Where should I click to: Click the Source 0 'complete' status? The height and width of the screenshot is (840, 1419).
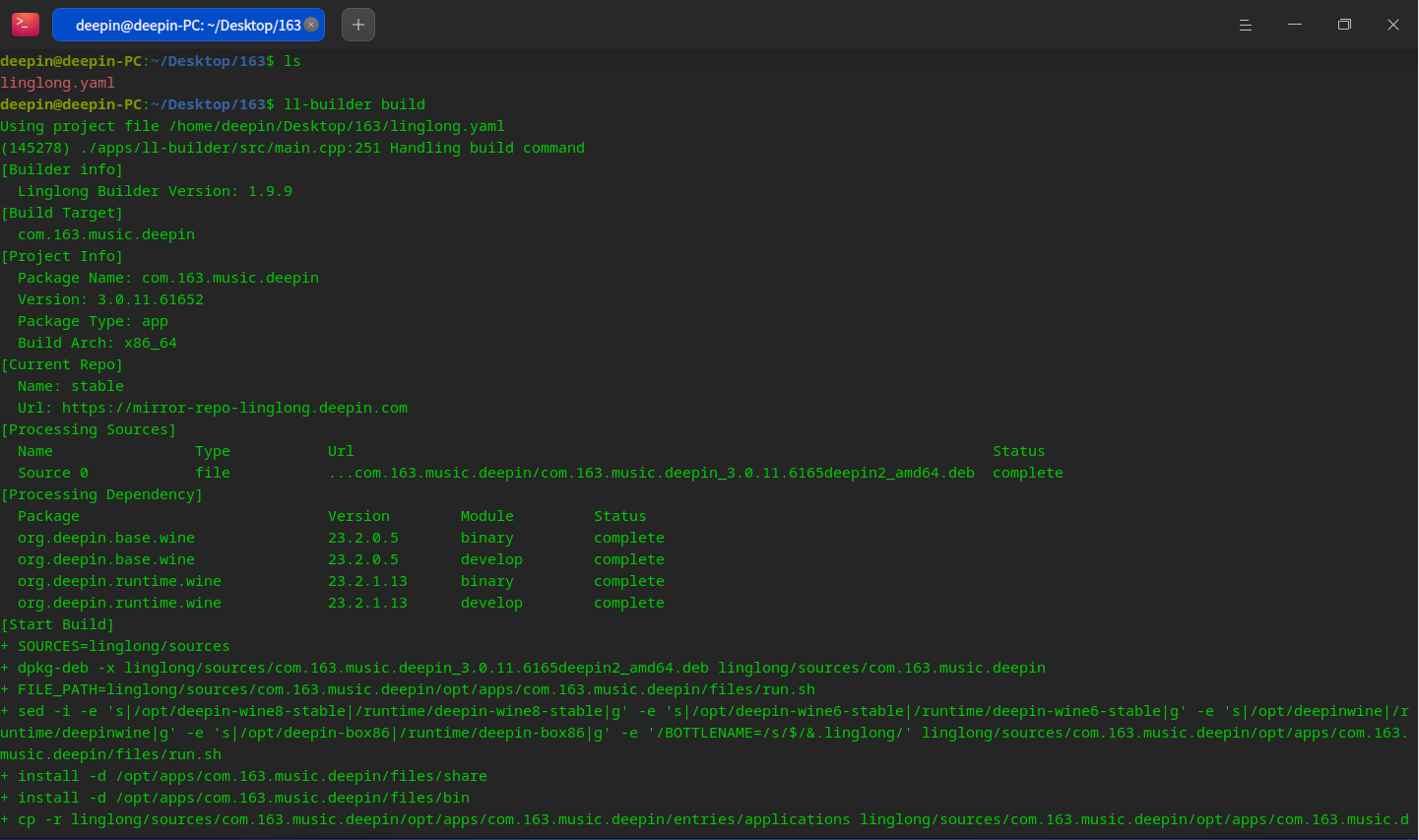pos(1027,473)
